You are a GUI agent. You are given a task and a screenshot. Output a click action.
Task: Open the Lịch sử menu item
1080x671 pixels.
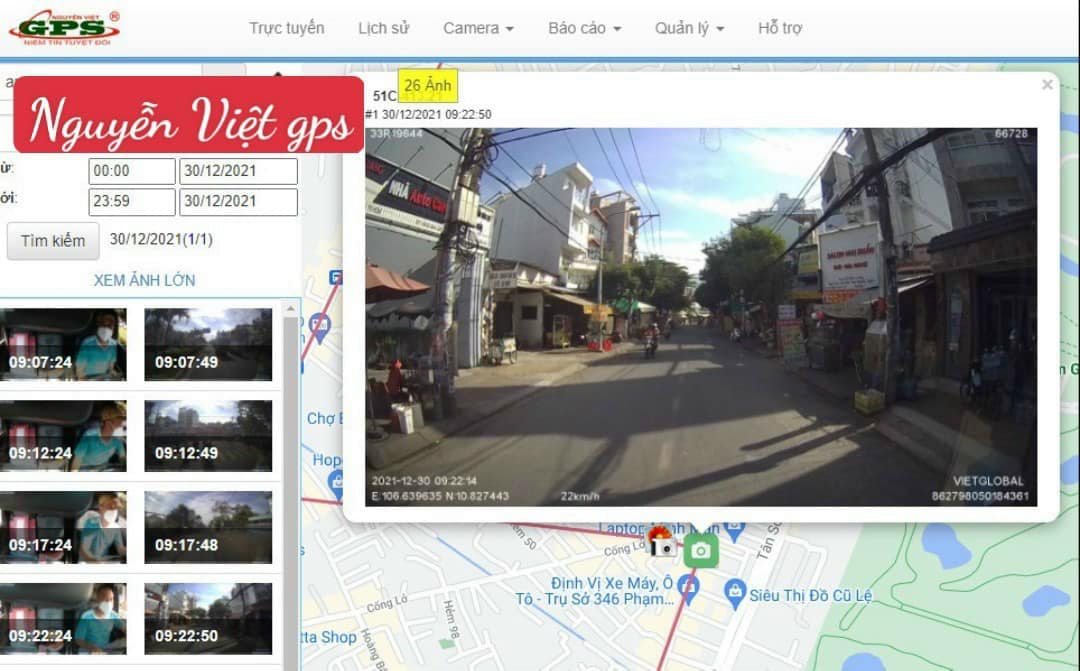tap(383, 28)
